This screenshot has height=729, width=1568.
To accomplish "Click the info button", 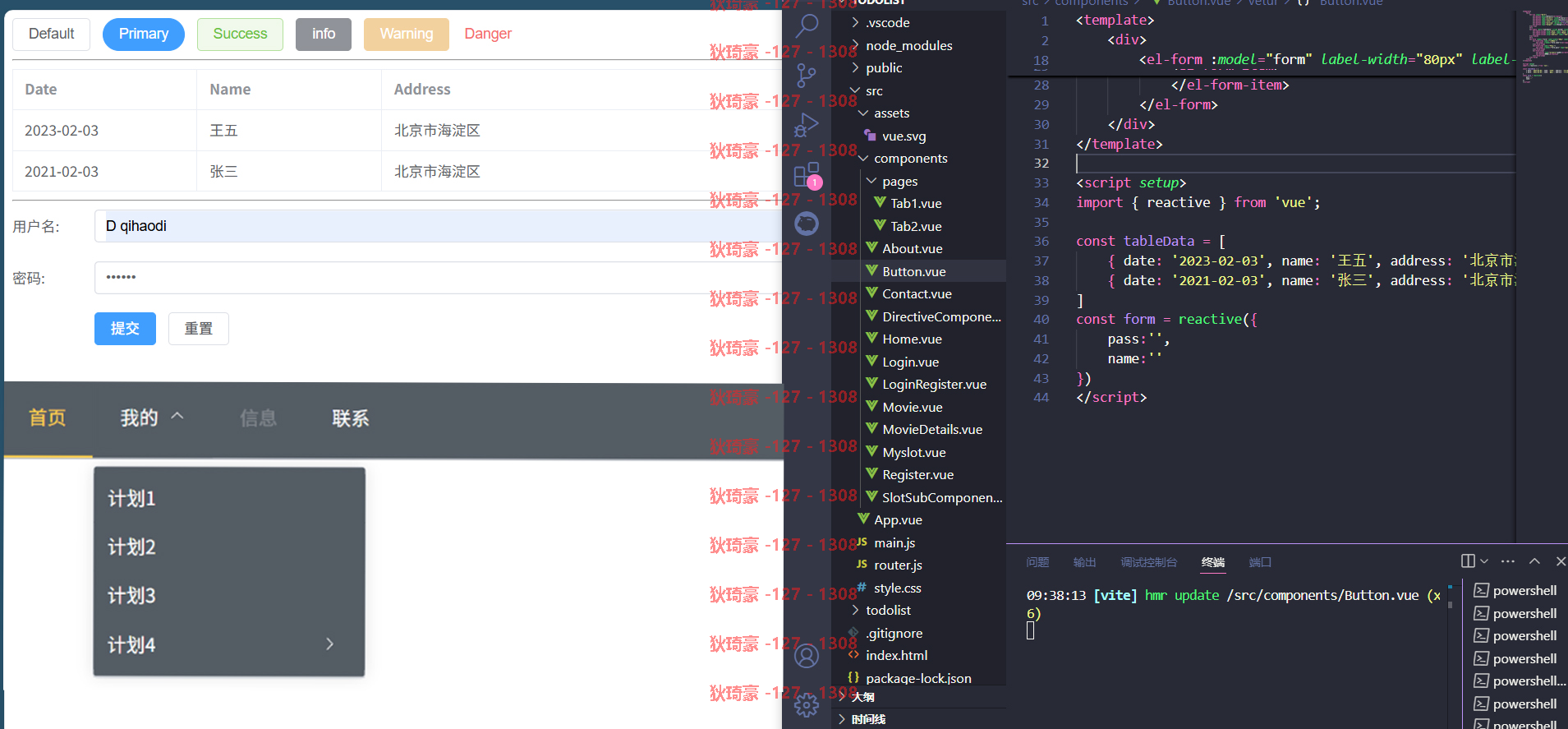I will 324,34.
